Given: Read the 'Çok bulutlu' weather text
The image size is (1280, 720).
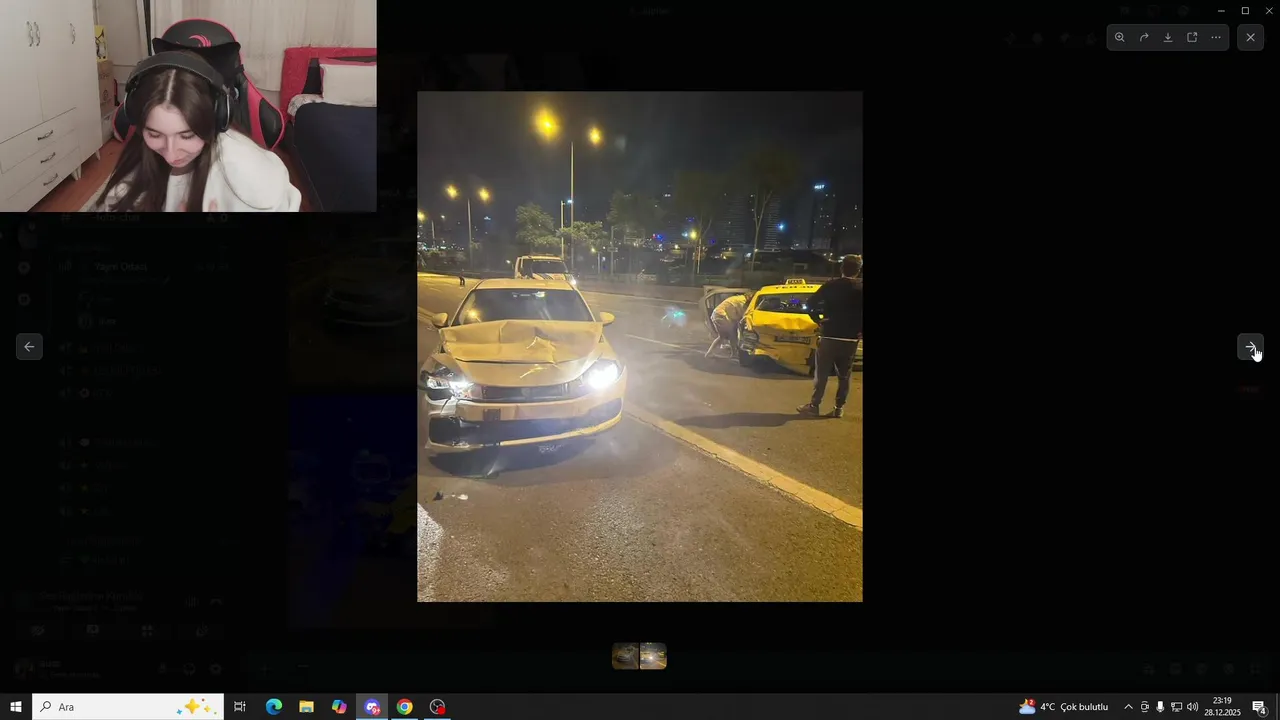Looking at the screenshot, I should pos(1084,707).
